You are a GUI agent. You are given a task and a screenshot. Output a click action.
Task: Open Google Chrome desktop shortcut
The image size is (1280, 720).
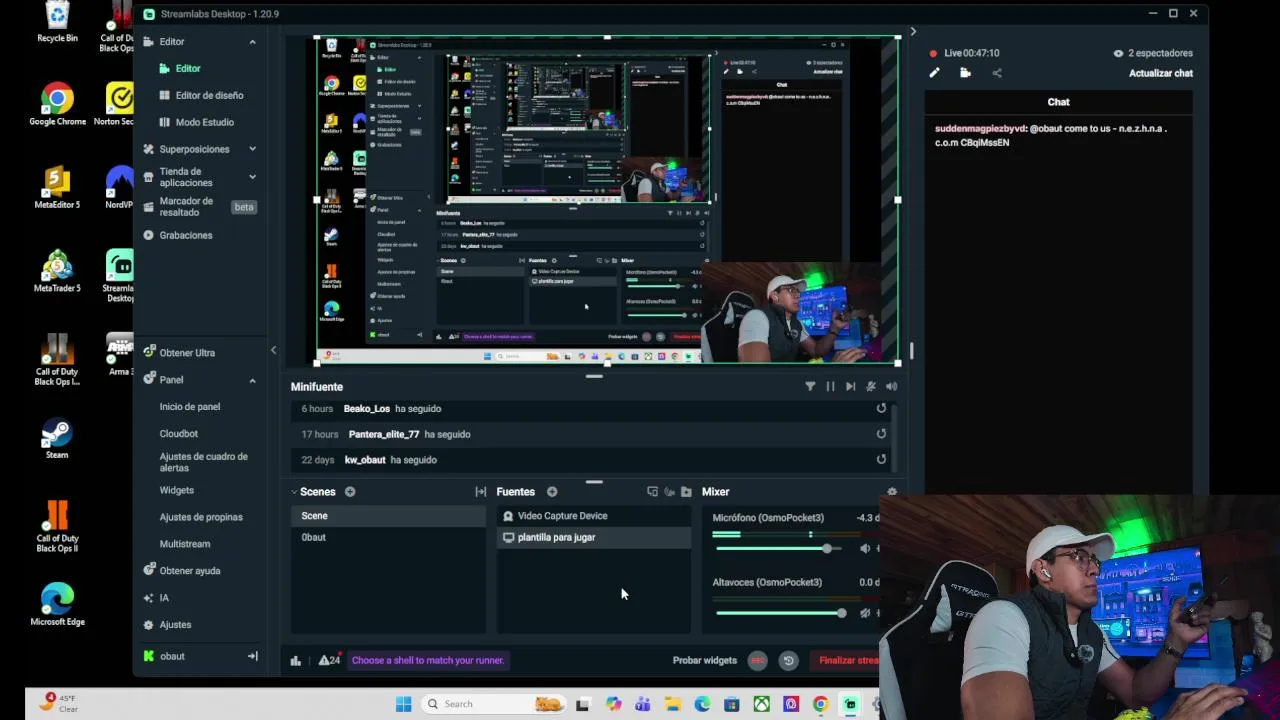point(57,104)
